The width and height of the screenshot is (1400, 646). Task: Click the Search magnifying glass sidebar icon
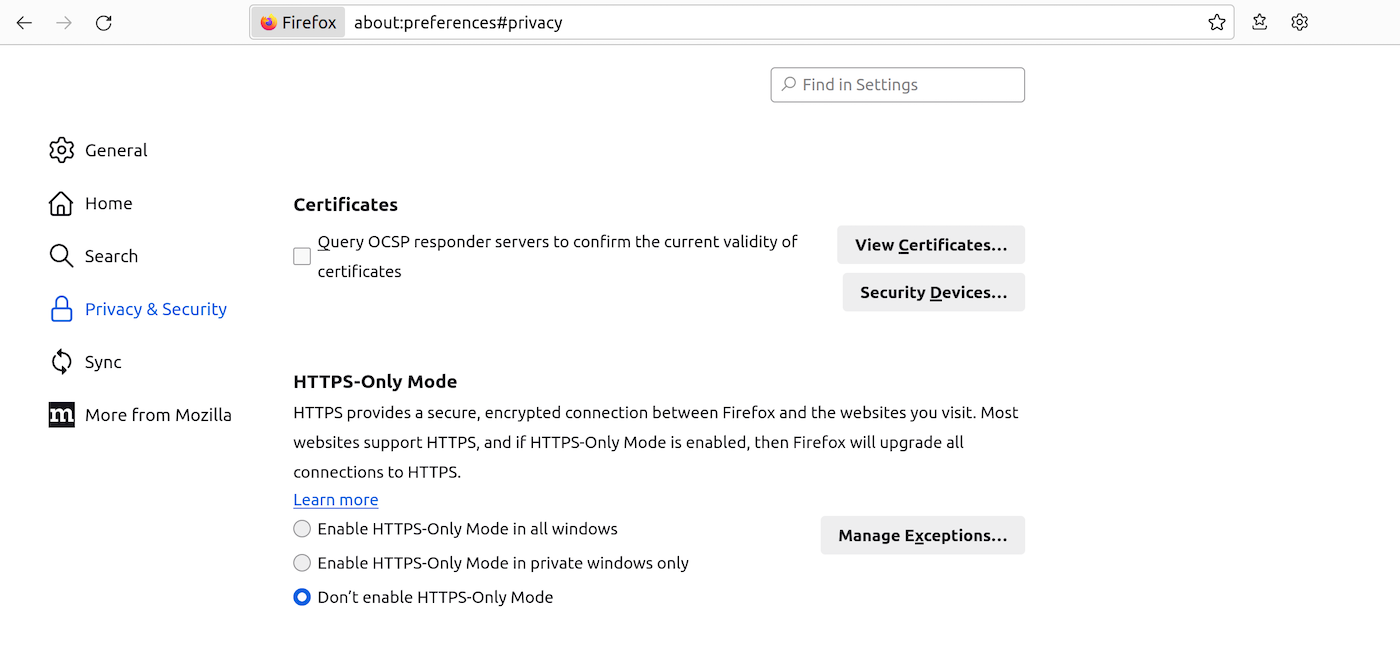(61, 256)
